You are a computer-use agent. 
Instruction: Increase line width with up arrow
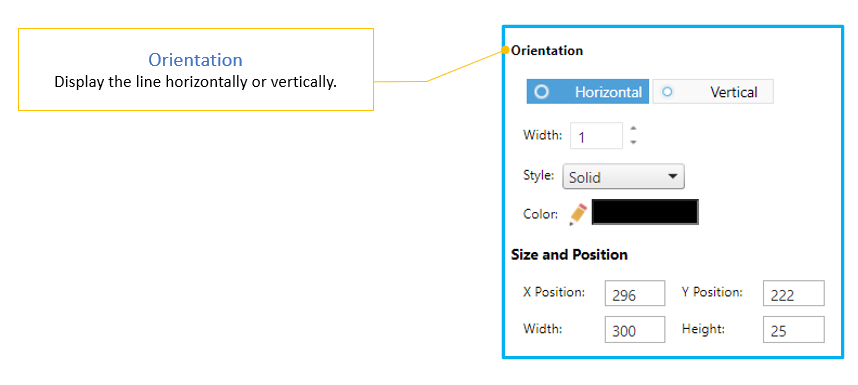click(633, 129)
